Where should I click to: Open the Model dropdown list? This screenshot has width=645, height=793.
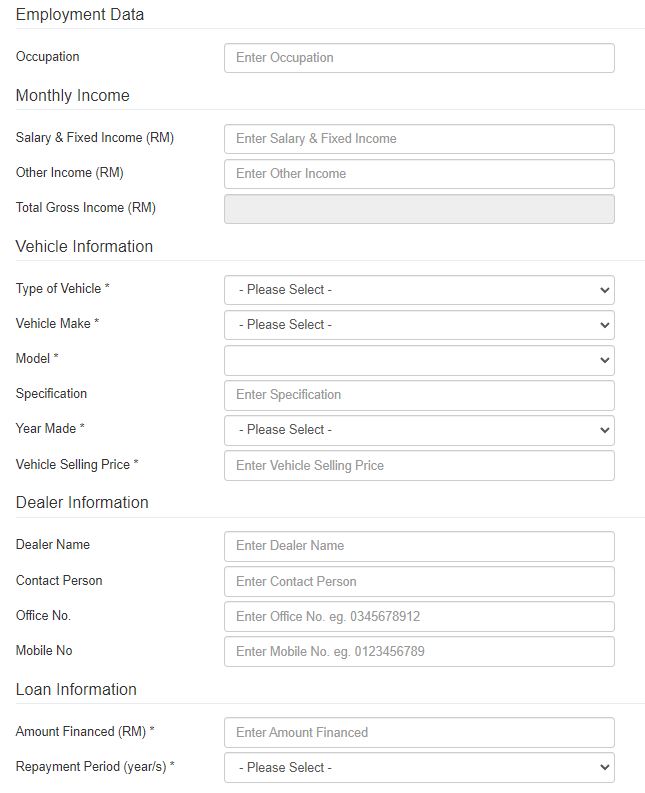click(419, 360)
